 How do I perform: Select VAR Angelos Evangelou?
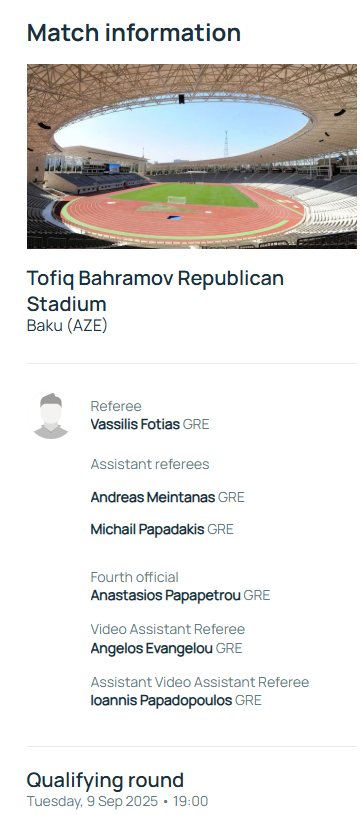point(151,649)
